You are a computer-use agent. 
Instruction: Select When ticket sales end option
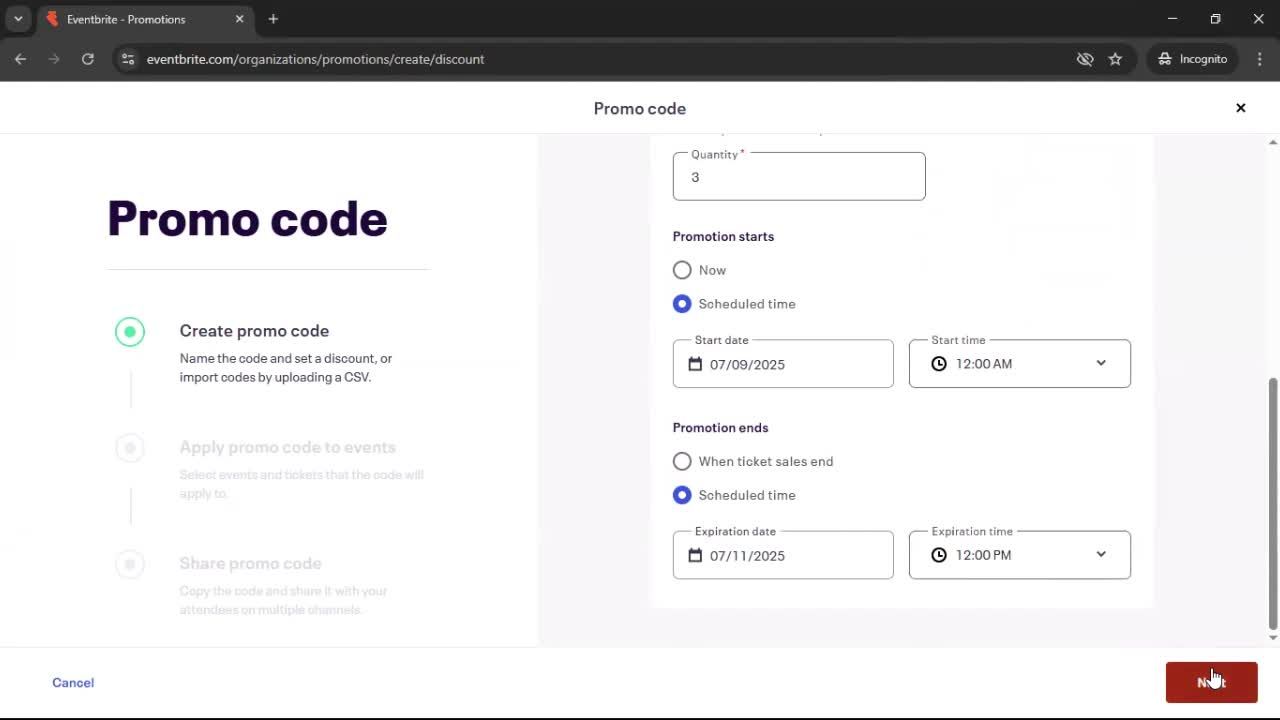[x=682, y=461]
